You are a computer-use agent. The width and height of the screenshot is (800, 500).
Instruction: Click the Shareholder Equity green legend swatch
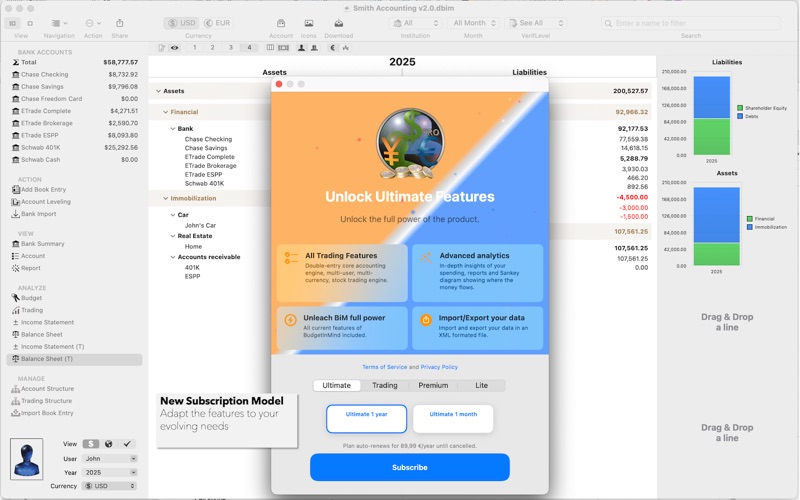point(740,108)
